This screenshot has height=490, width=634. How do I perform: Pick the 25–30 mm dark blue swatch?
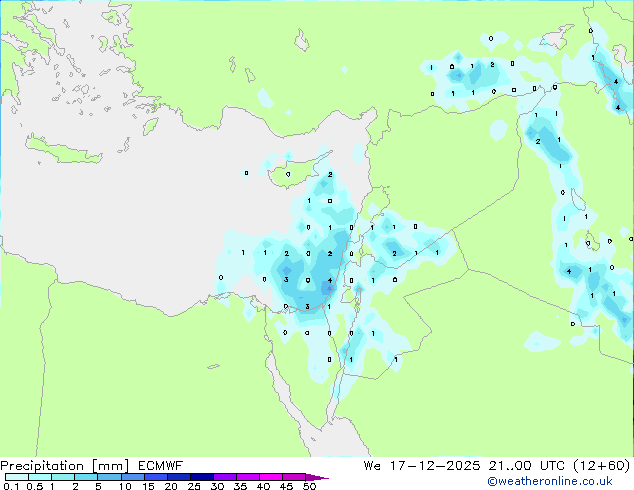tap(202, 477)
